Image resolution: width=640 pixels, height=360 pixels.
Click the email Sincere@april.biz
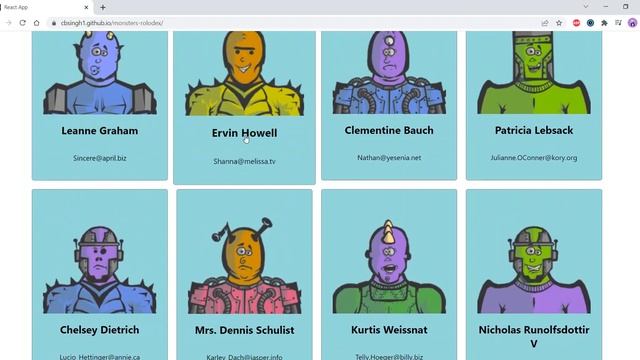[100, 158]
